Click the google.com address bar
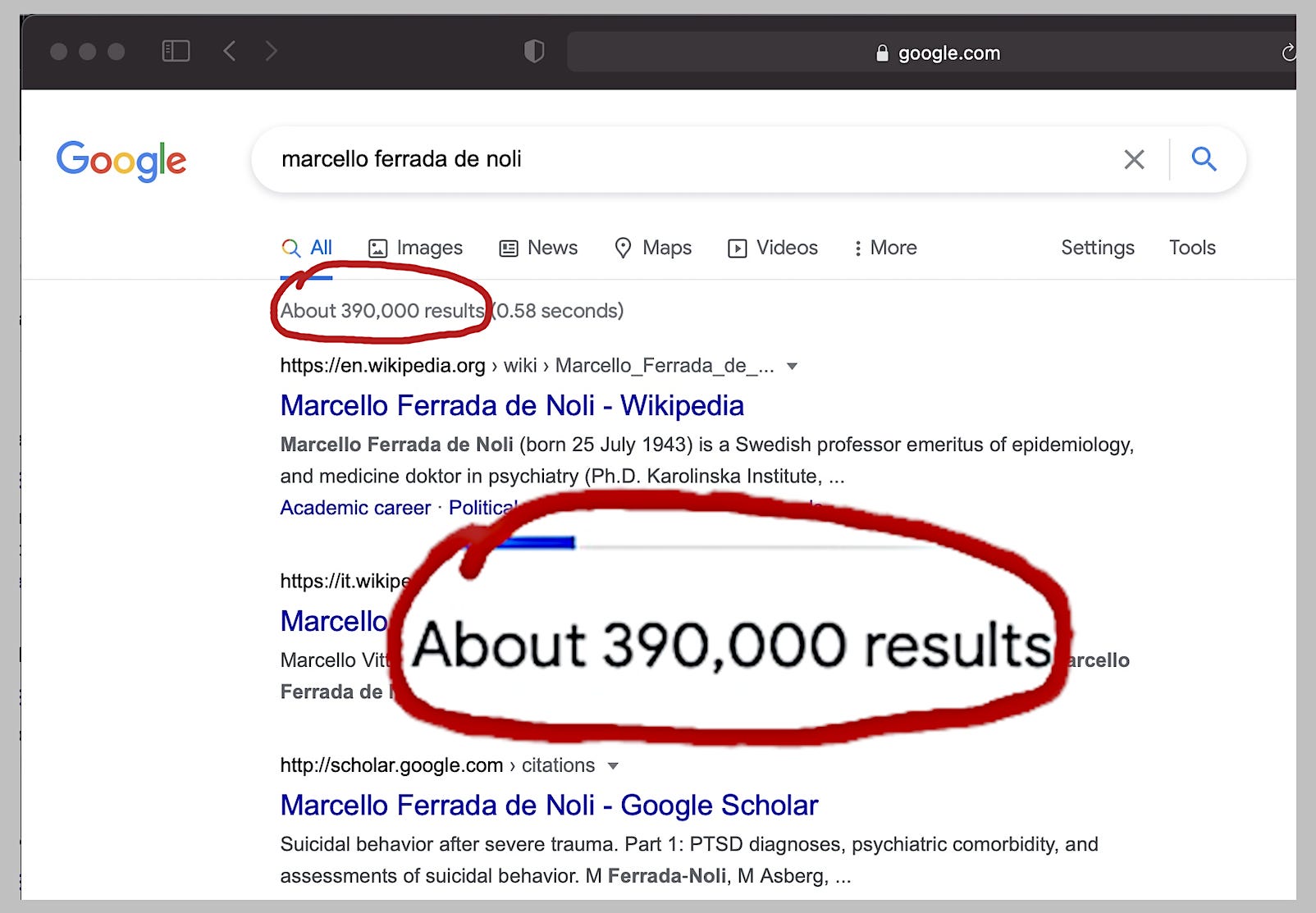 click(x=931, y=52)
